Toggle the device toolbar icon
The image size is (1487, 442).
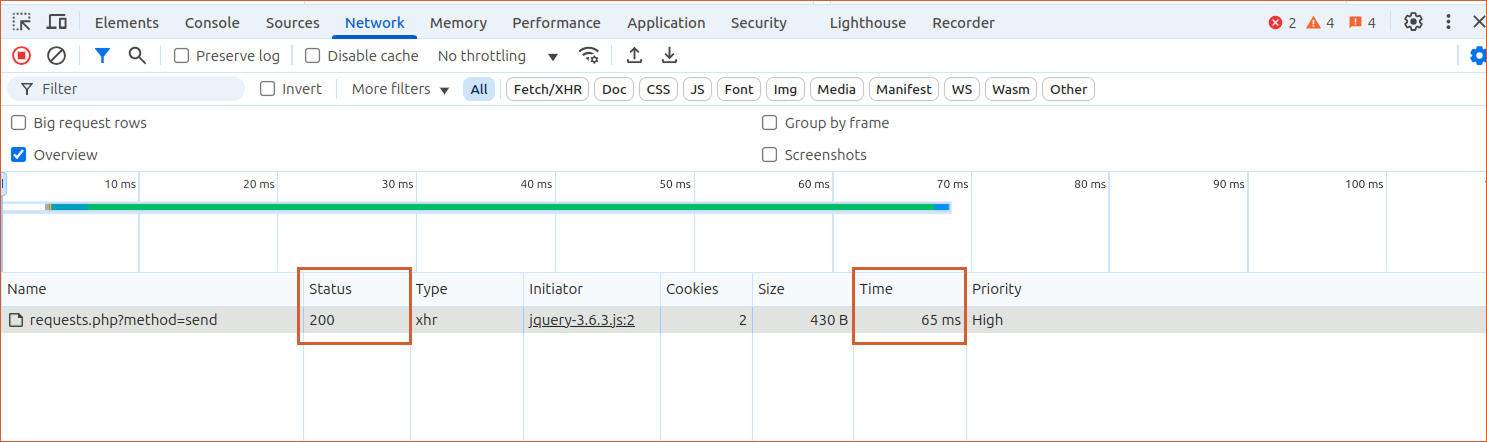click(x=57, y=22)
